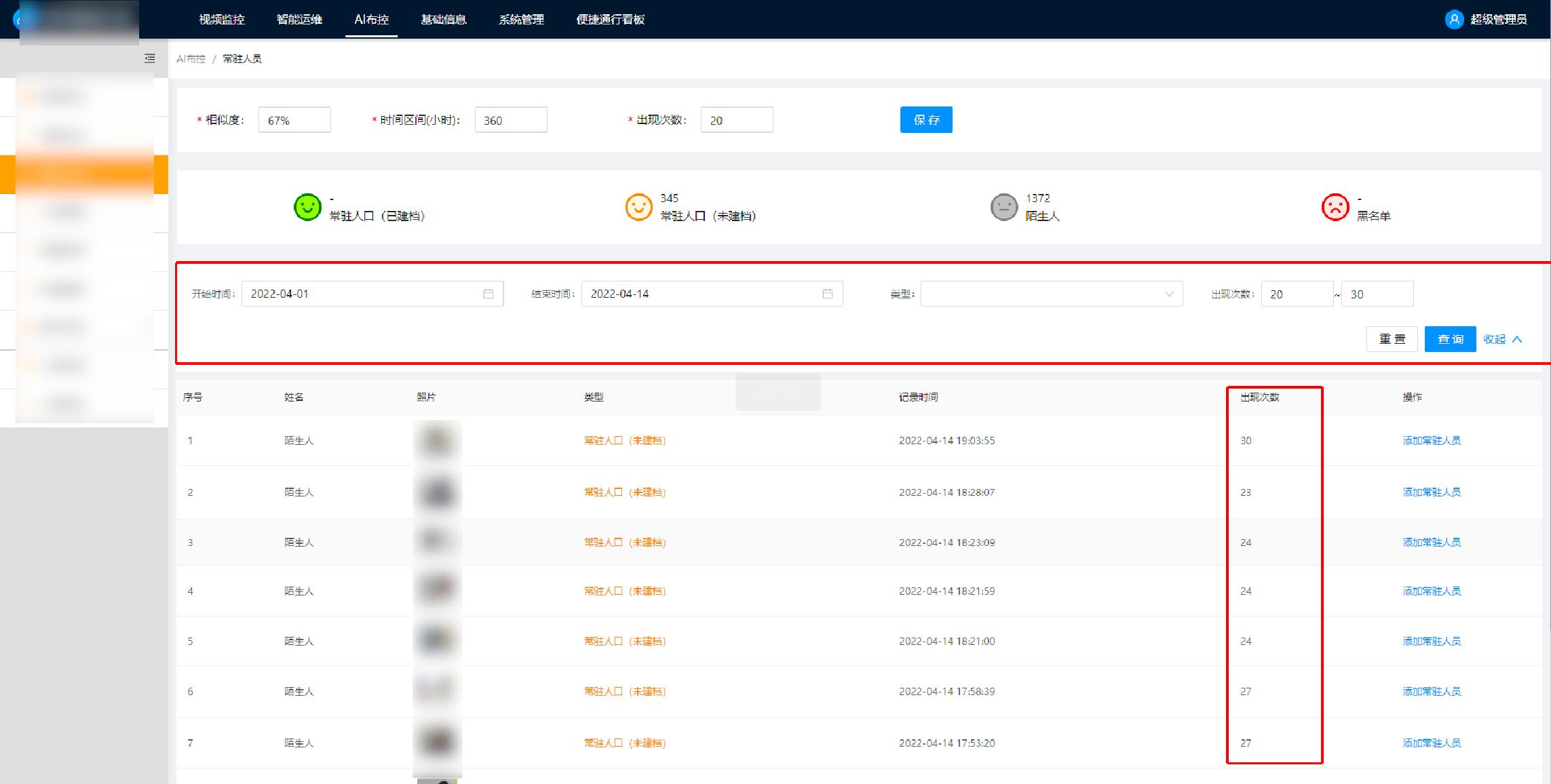The image size is (1551, 784).
Task: Open the 类型 dropdown selector
Action: [x=1051, y=293]
